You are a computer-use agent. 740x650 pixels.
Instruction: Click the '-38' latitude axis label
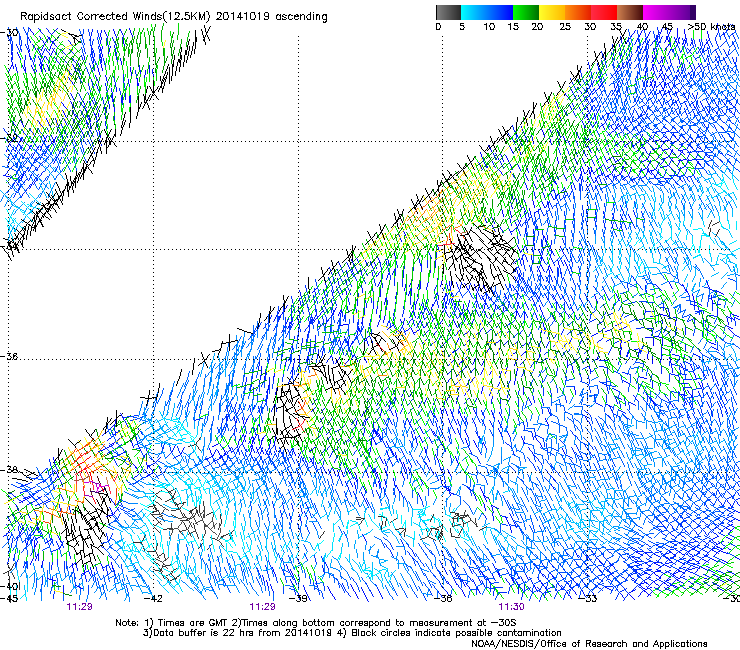pyautogui.click(x=9, y=470)
